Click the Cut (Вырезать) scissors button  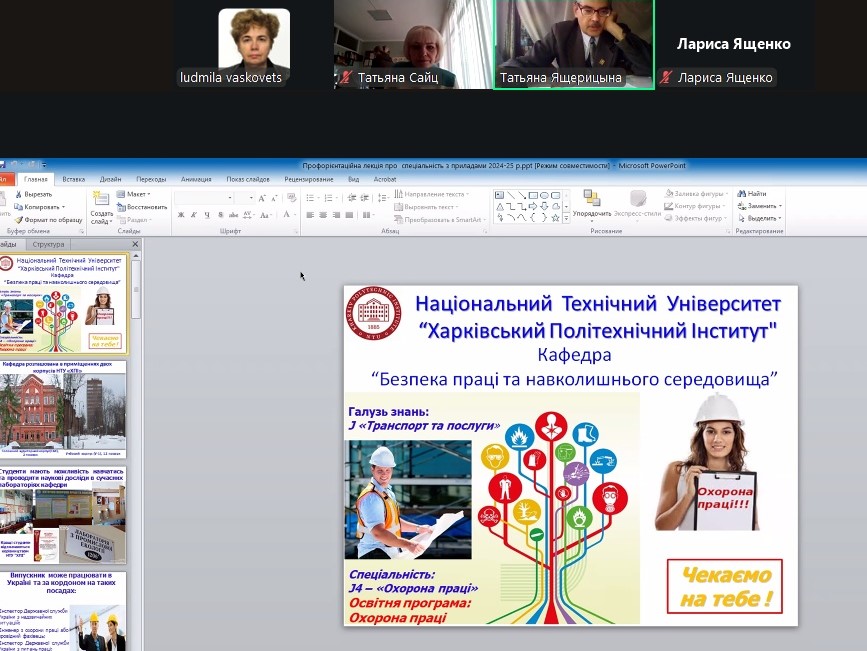coord(37,194)
